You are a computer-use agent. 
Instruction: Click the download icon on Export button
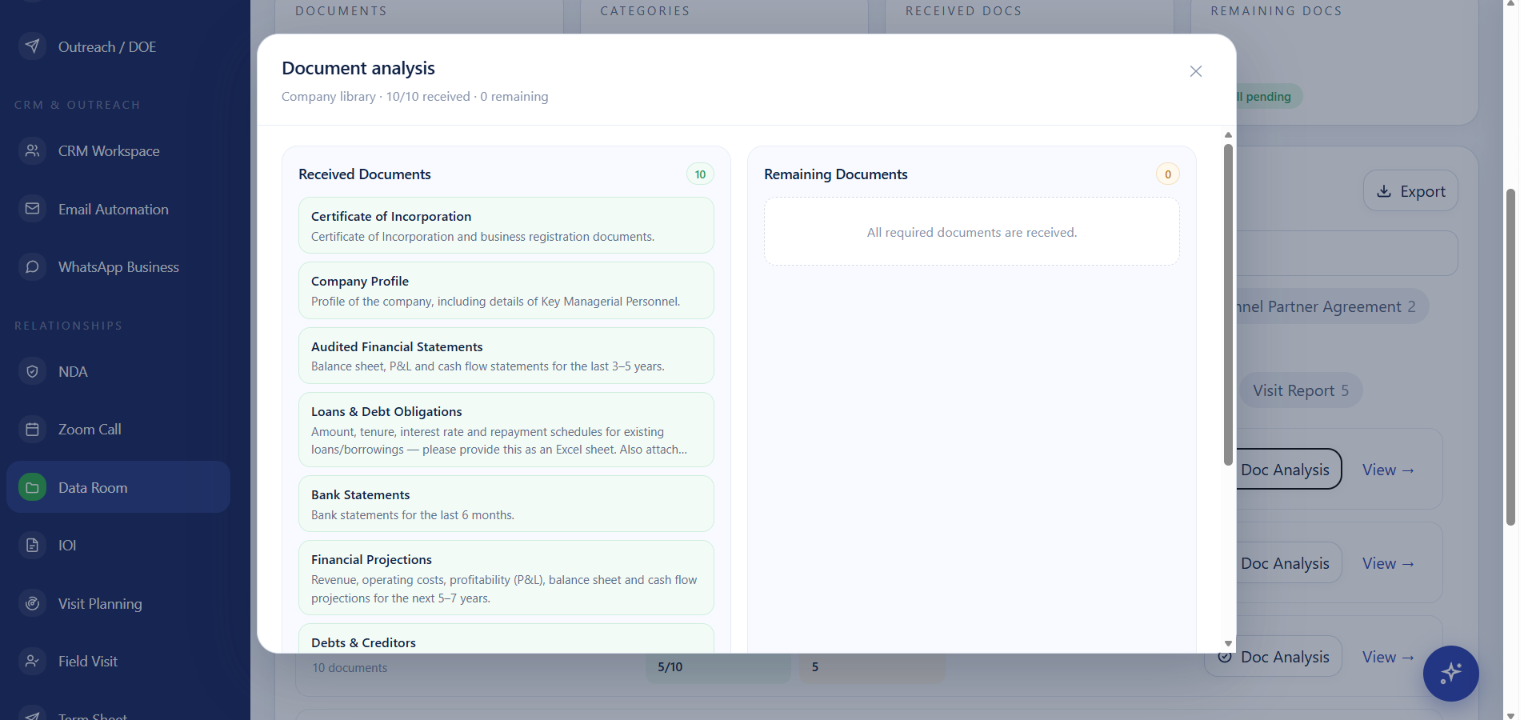click(x=1384, y=191)
